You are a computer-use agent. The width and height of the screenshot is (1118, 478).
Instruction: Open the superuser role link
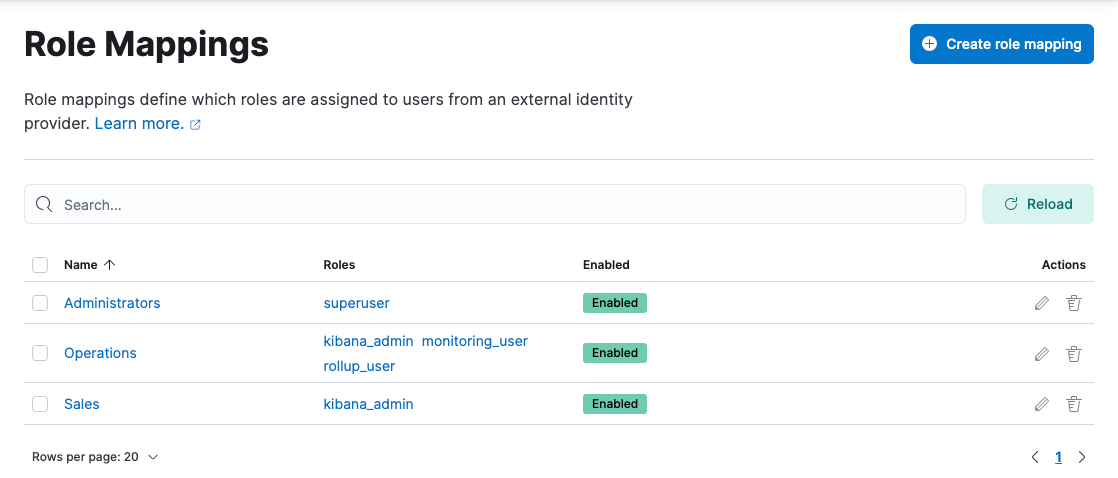tap(356, 303)
